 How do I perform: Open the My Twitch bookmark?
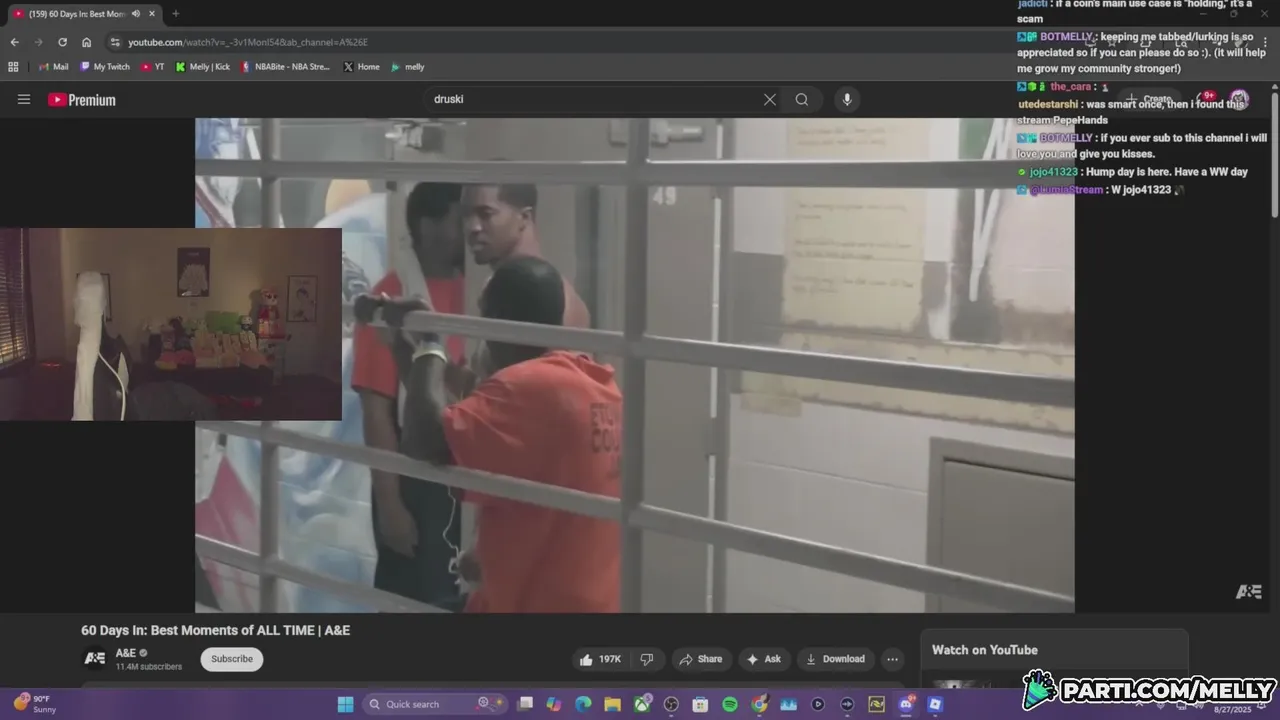pyautogui.click(x=105, y=67)
